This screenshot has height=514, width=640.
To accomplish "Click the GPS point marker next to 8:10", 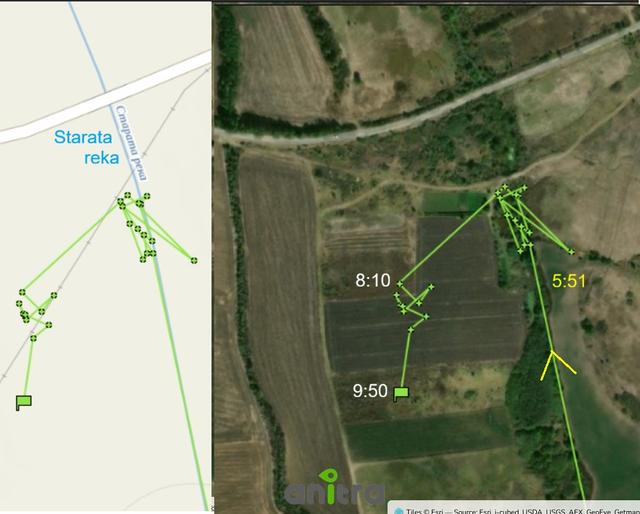I will tap(400, 284).
